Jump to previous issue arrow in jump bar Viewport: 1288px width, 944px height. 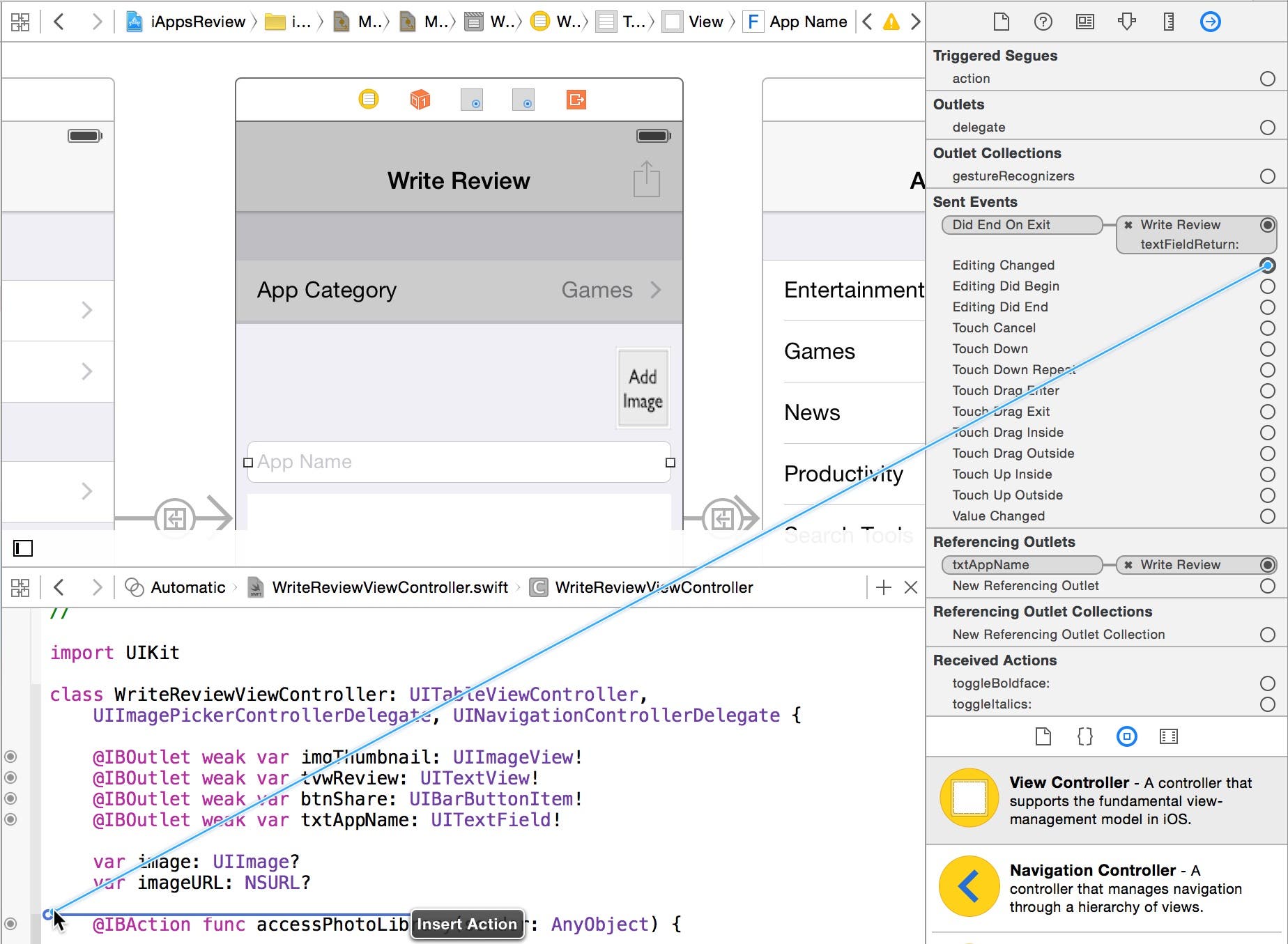point(867,22)
